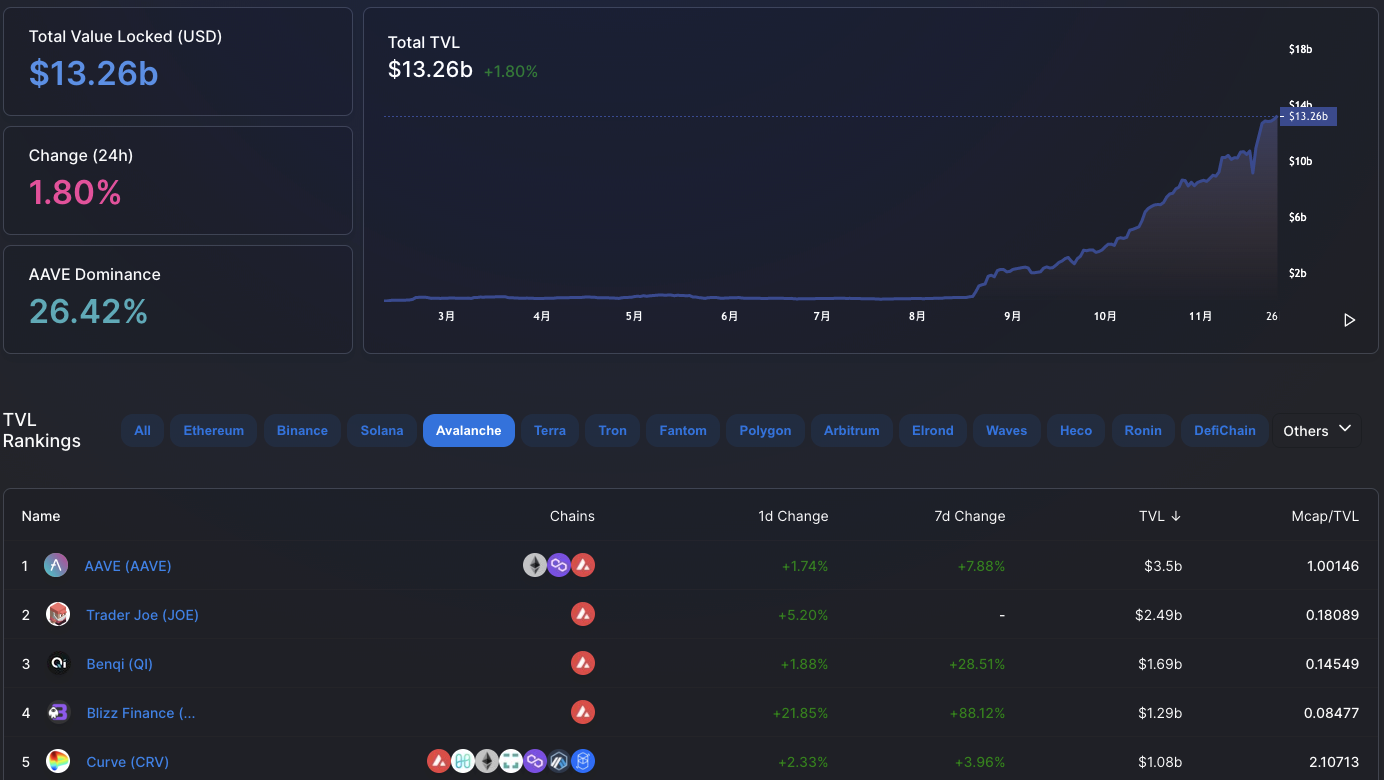This screenshot has height=780, width=1384.
Task: Click Avalanche chain icon in Benqi row
Action: point(583,664)
